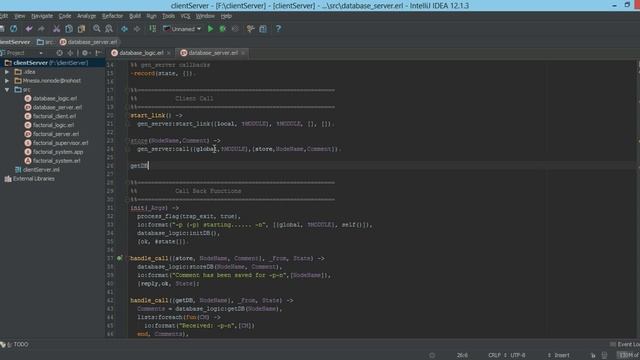Screen dimensions: 640x360
Task: Open the Code menu
Action: (x=65, y=16)
